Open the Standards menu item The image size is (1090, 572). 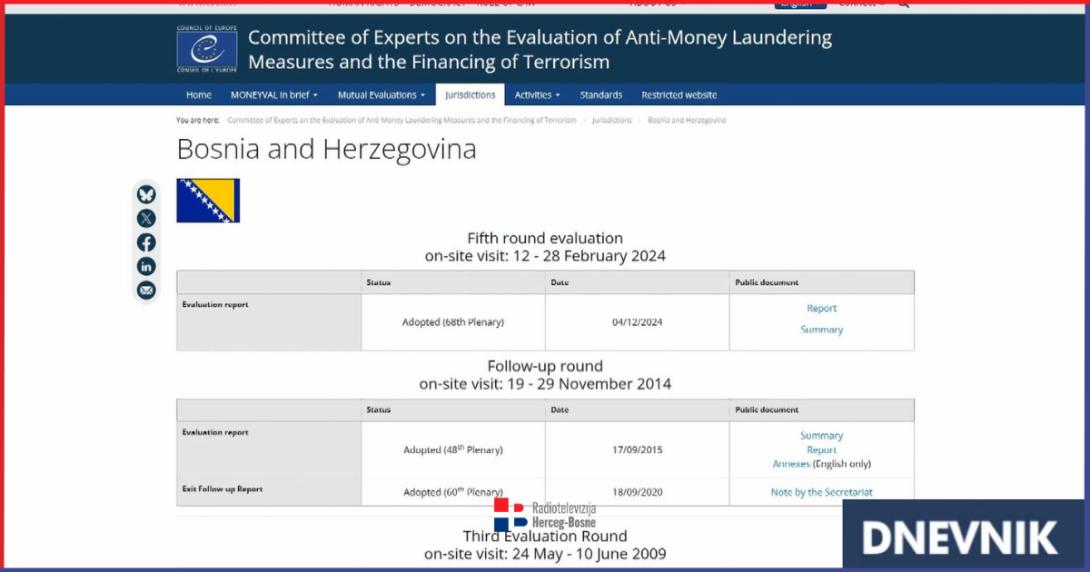601,95
